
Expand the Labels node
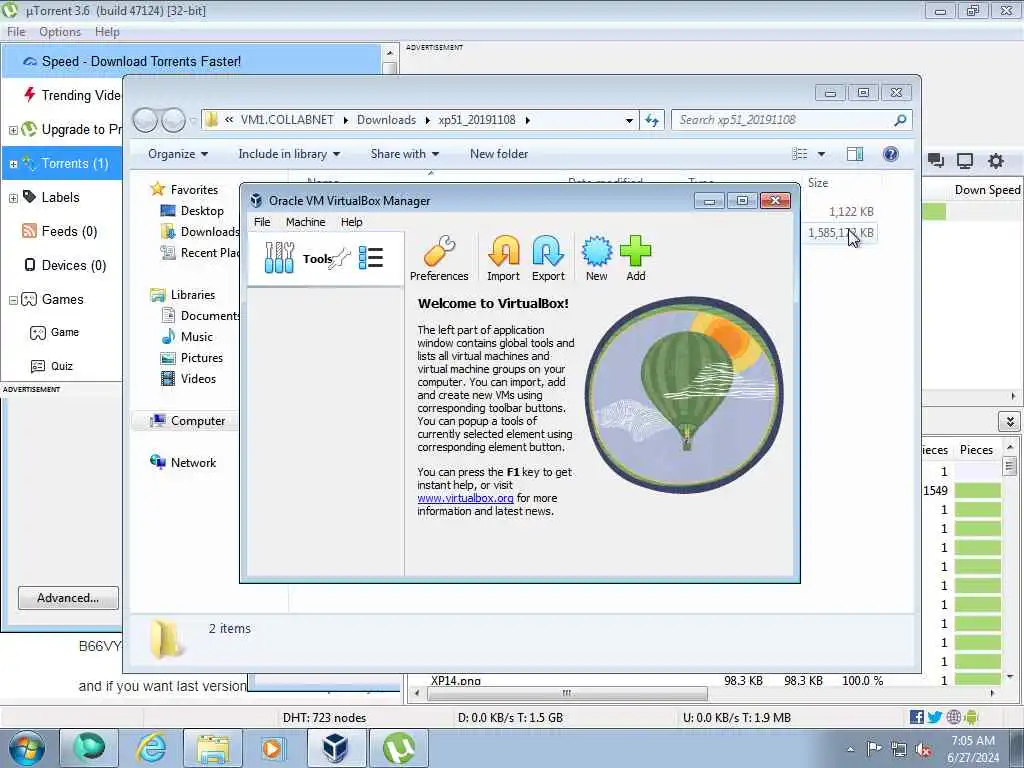click(13, 198)
